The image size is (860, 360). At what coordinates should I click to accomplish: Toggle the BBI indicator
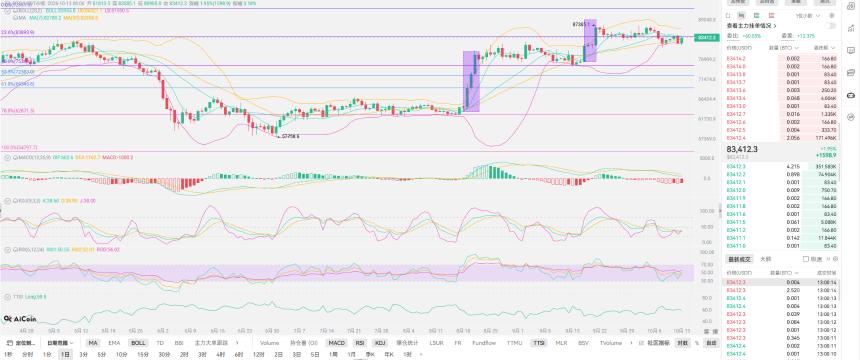point(179,343)
